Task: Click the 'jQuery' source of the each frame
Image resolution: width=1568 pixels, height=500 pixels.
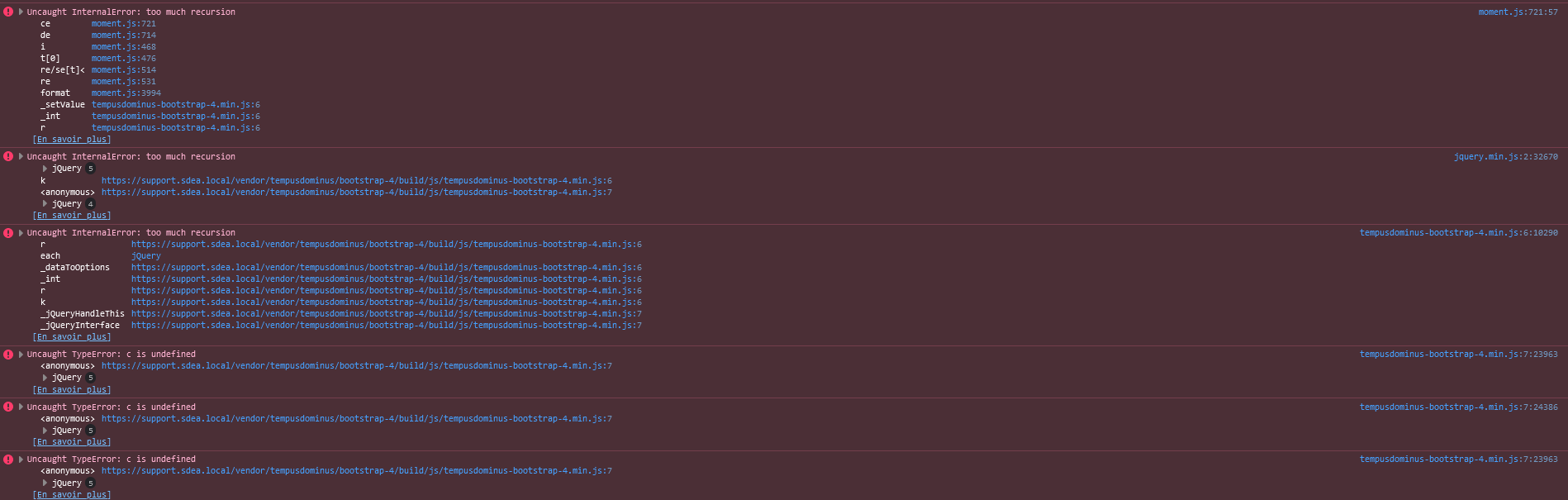Action: click(145, 255)
